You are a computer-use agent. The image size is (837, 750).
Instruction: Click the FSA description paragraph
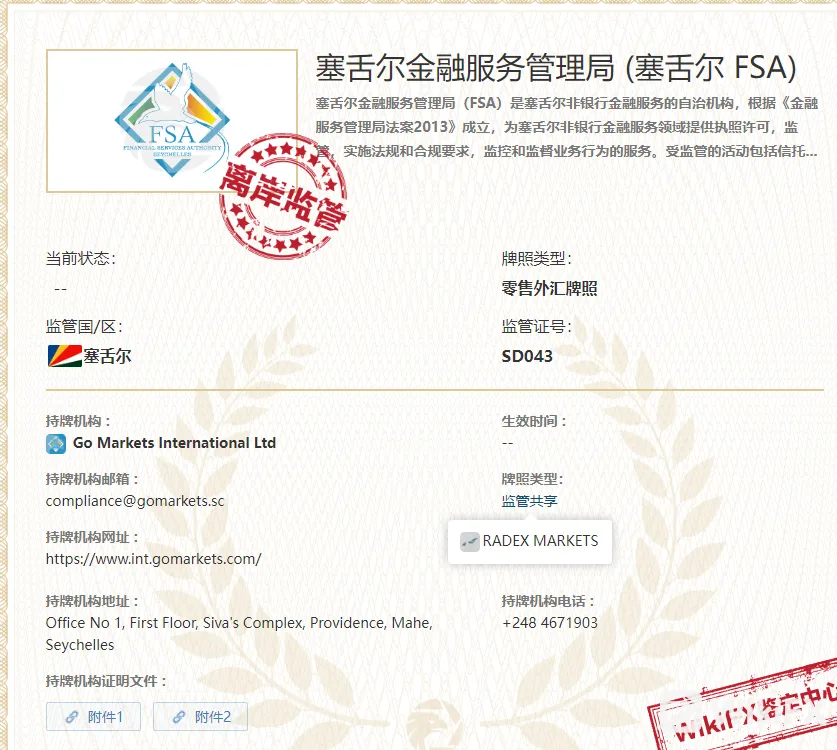566,127
